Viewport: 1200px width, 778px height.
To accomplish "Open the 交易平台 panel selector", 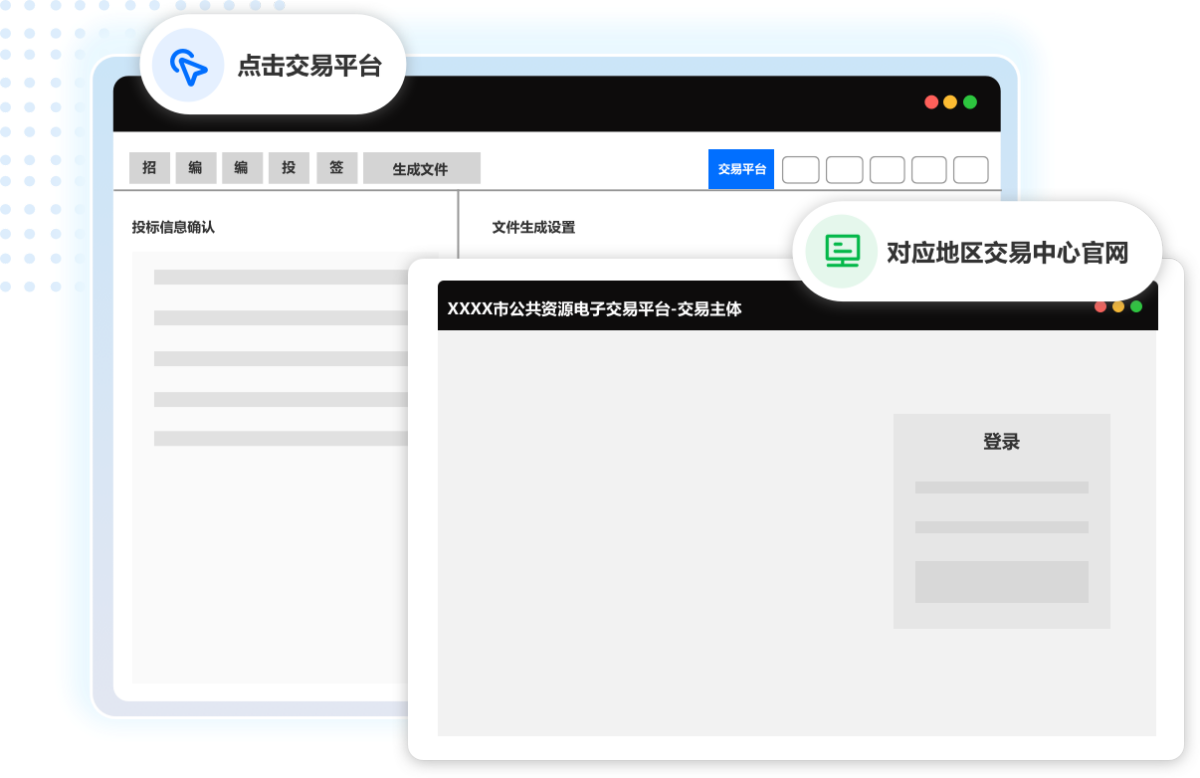I will pos(741,169).
